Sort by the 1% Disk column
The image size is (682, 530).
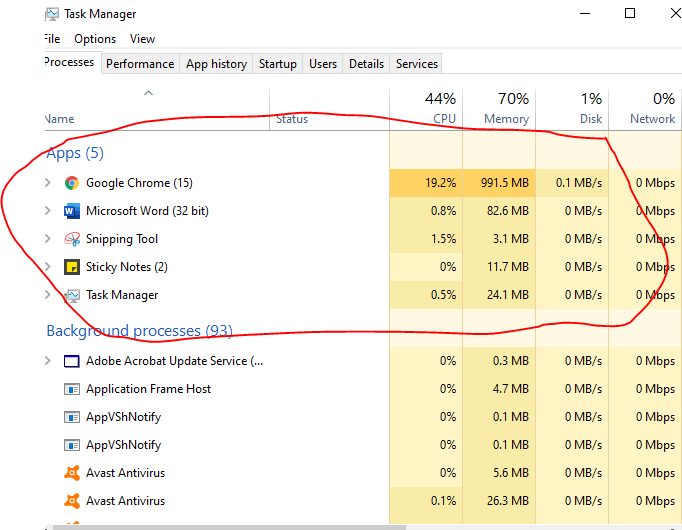[x=572, y=110]
